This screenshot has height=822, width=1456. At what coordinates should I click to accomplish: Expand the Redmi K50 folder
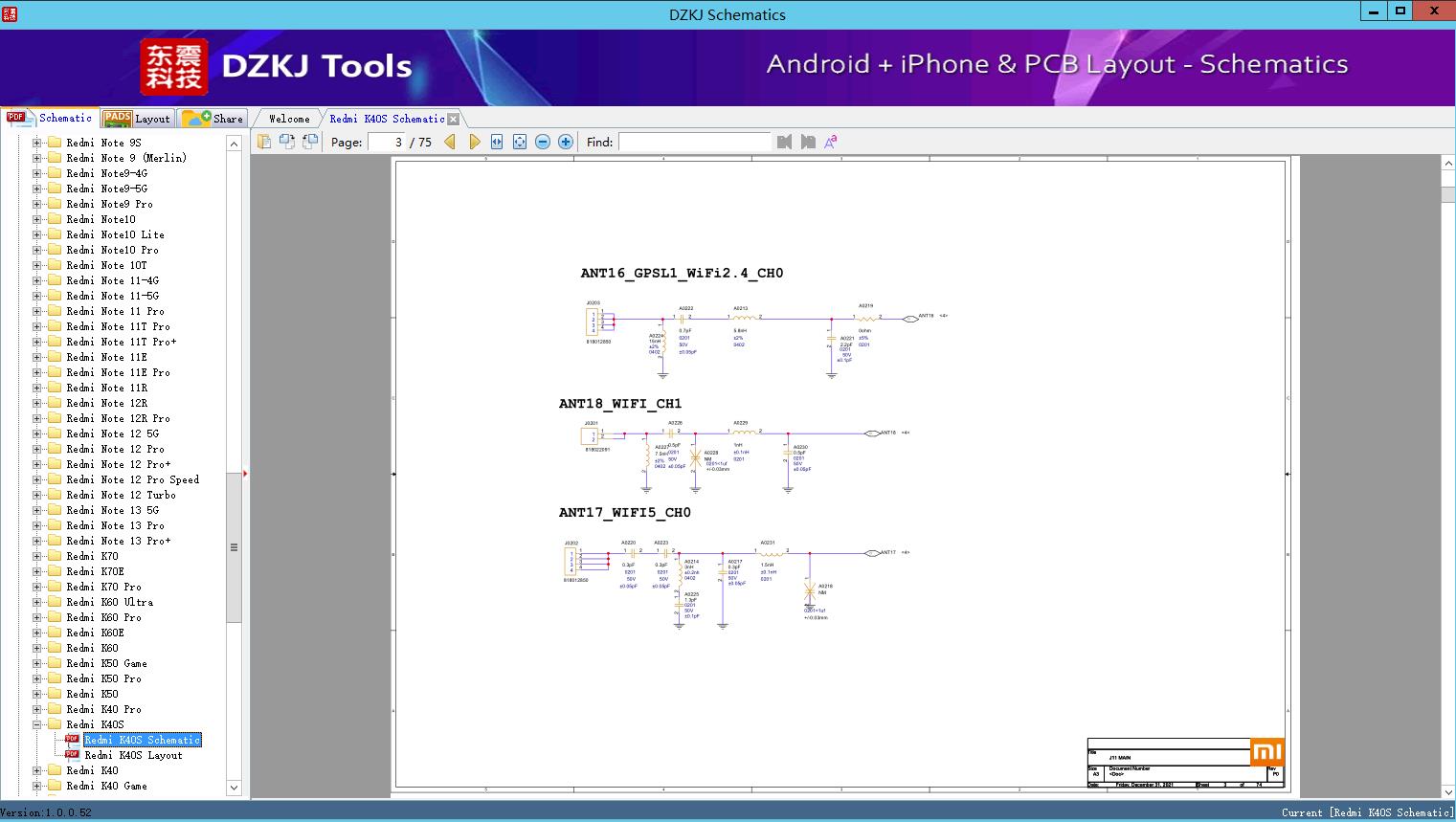pyautogui.click(x=37, y=694)
